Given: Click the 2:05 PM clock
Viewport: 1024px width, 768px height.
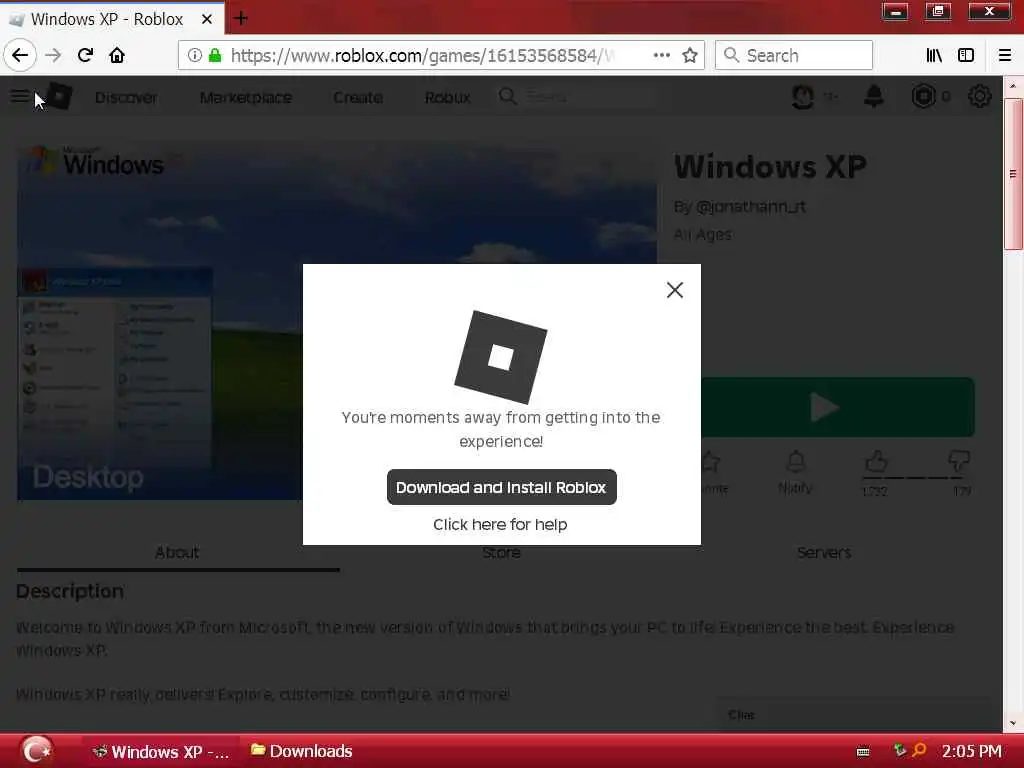Looking at the screenshot, I should tap(971, 752).
